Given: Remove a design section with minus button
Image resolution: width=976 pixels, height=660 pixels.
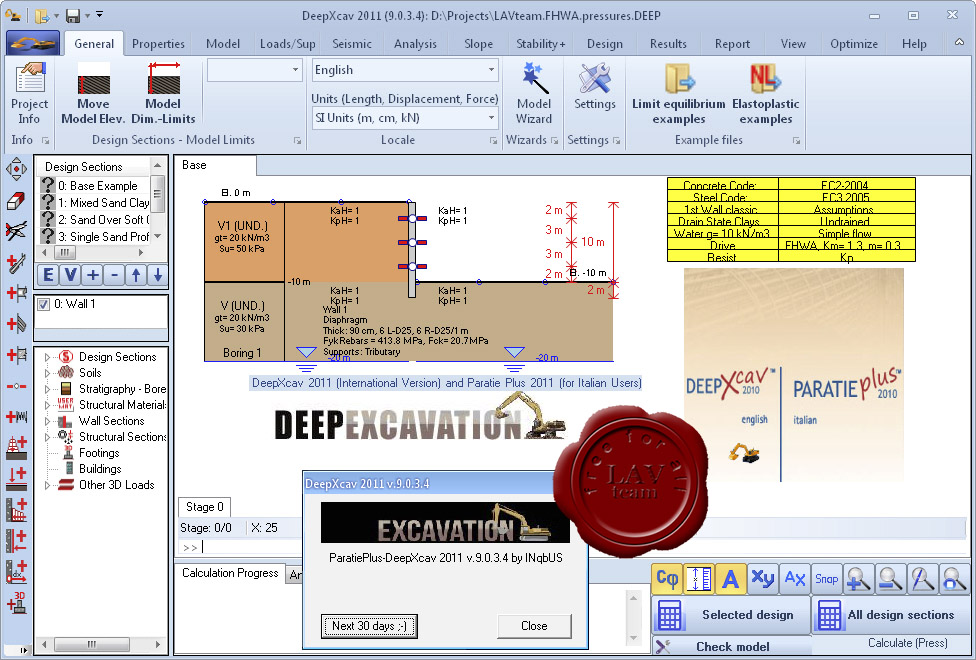Looking at the screenshot, I should tap(115, 275).
